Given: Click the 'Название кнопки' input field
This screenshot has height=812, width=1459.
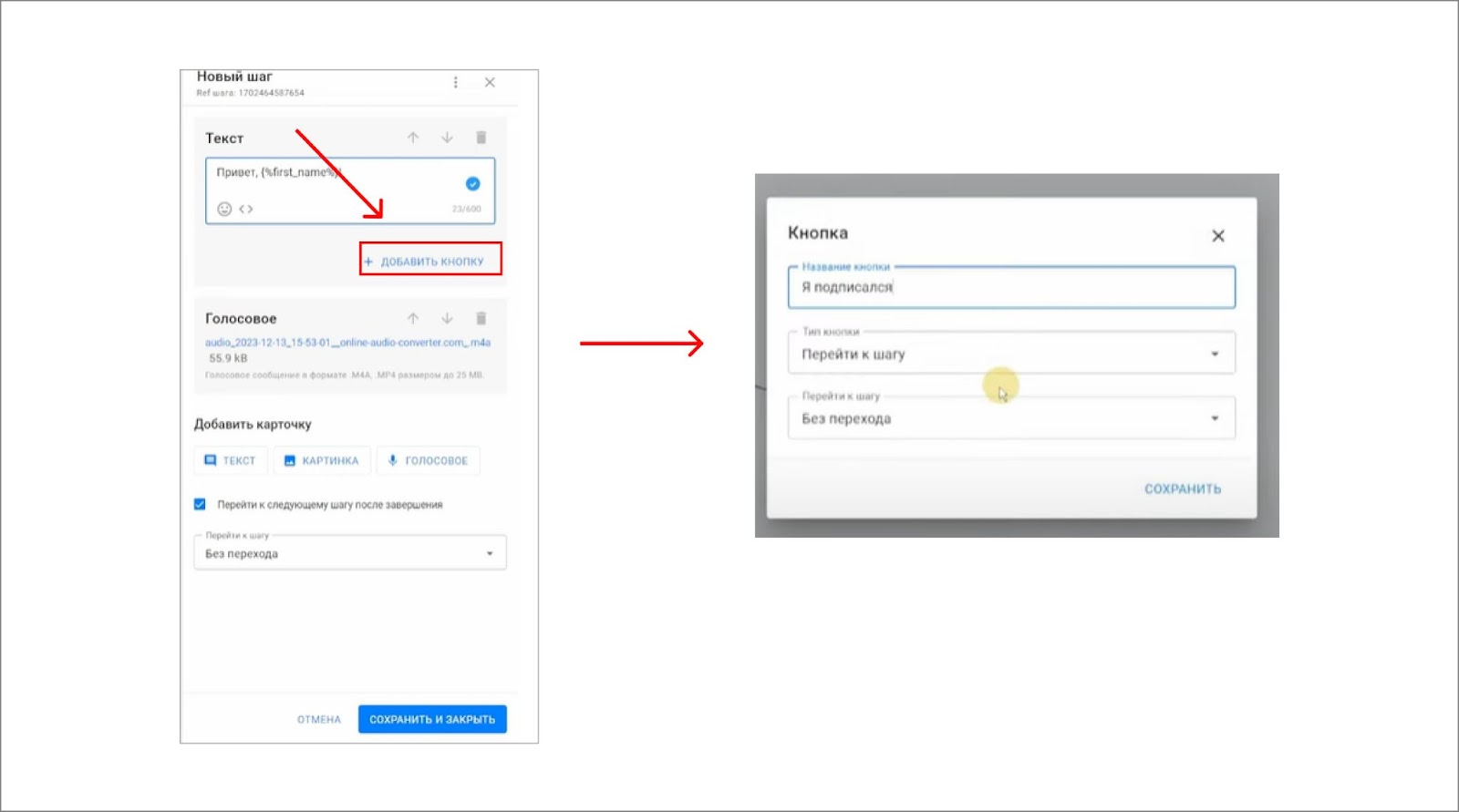Looking at the screenshot, I should point(1010,287).
